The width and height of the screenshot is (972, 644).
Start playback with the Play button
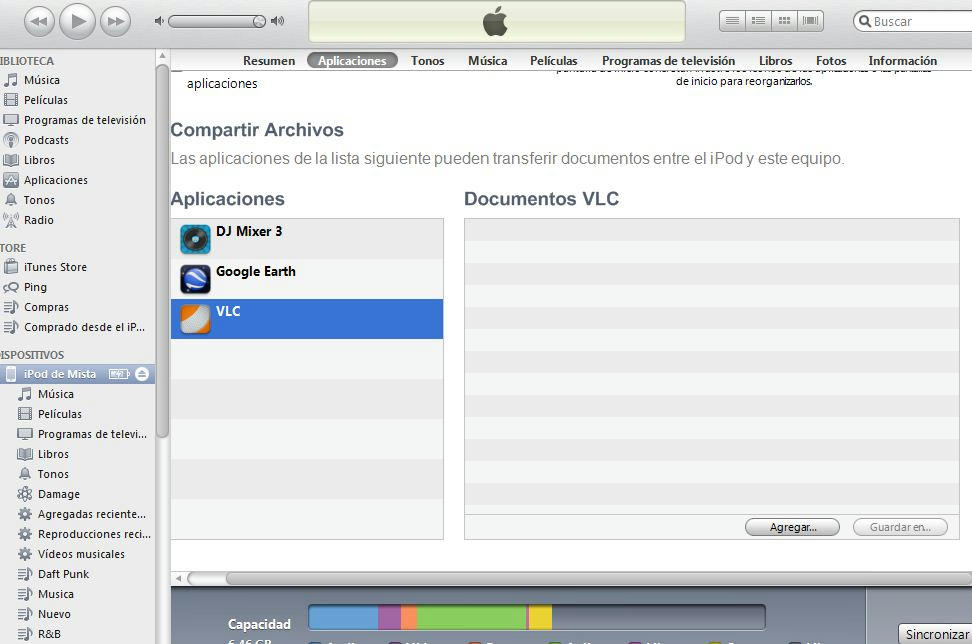click(x=77, y=21)
